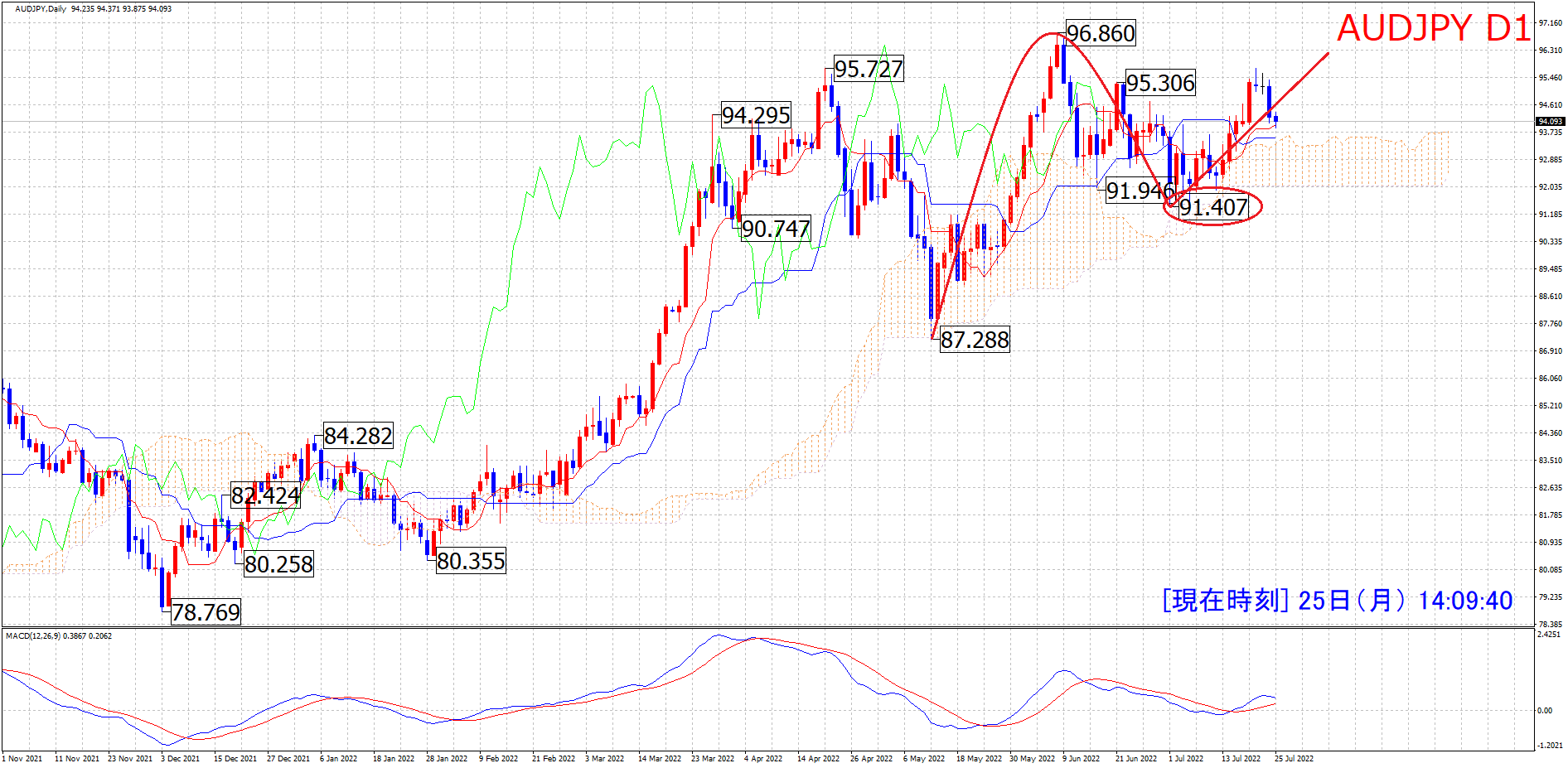Image resolution: width=1568 pixels, height=768 pixels.
Task: Select the 90.747 price annotation
Action: point(775,229)
